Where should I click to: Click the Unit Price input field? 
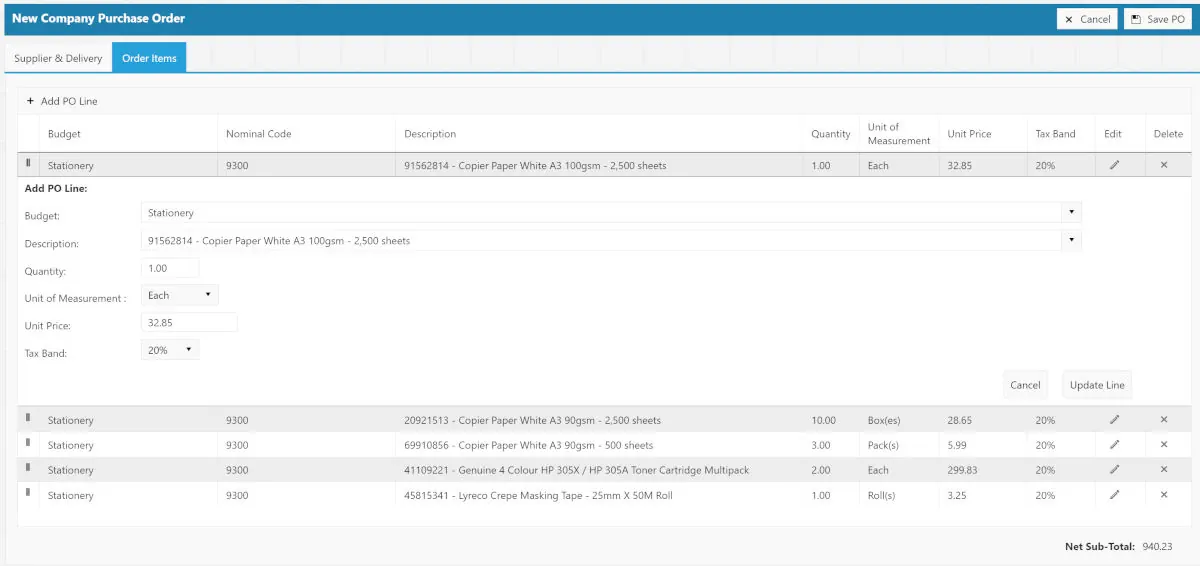pos(189,323)
